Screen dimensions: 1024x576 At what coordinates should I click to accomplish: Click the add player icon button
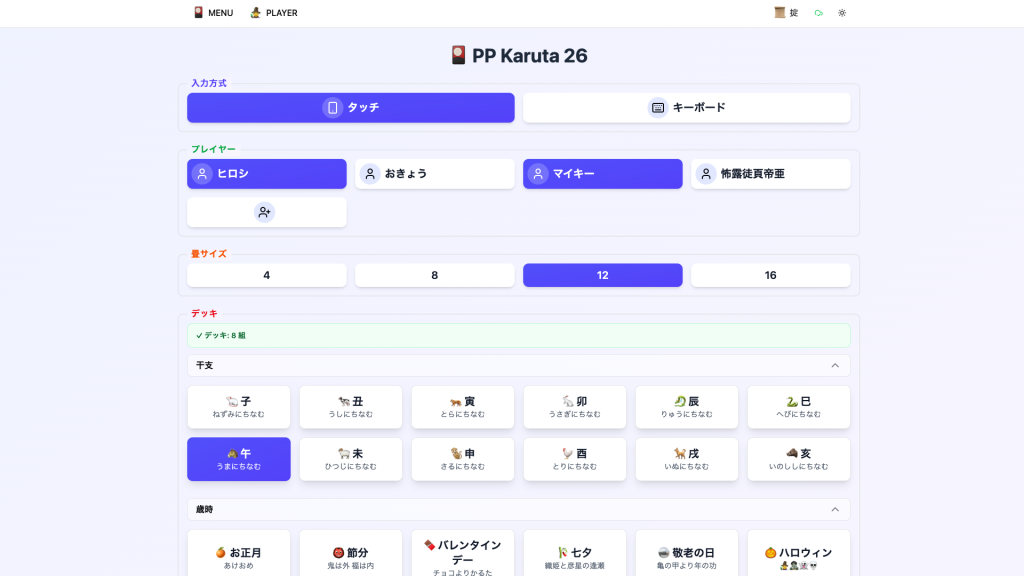(x=266, y=212)
